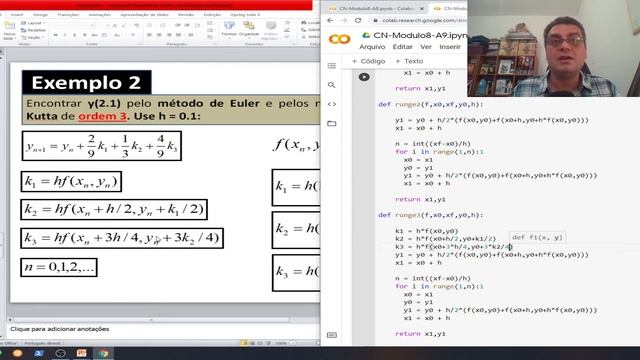The image size is (640, 360).
Task: Click Estilos Rápidos icon in PowerPoint ribbon
Action: (x=270, y=31)
